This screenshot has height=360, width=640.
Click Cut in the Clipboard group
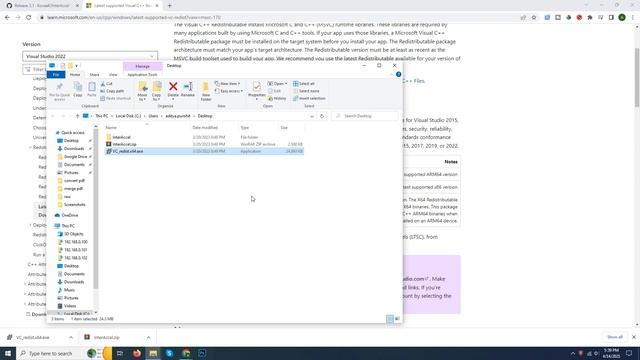click(106, 84)
